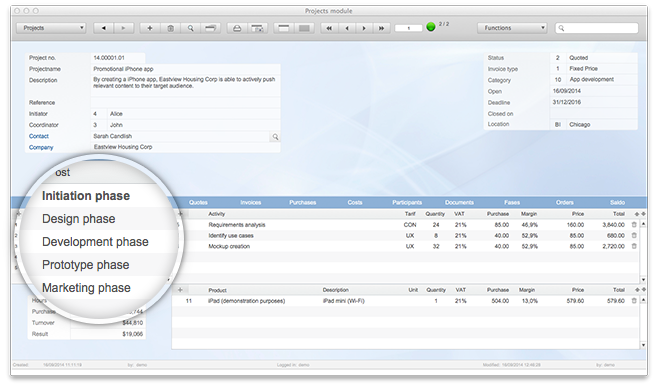
Task: Click the Deadline date 31/12/2016
Action: tap(594, 102)
